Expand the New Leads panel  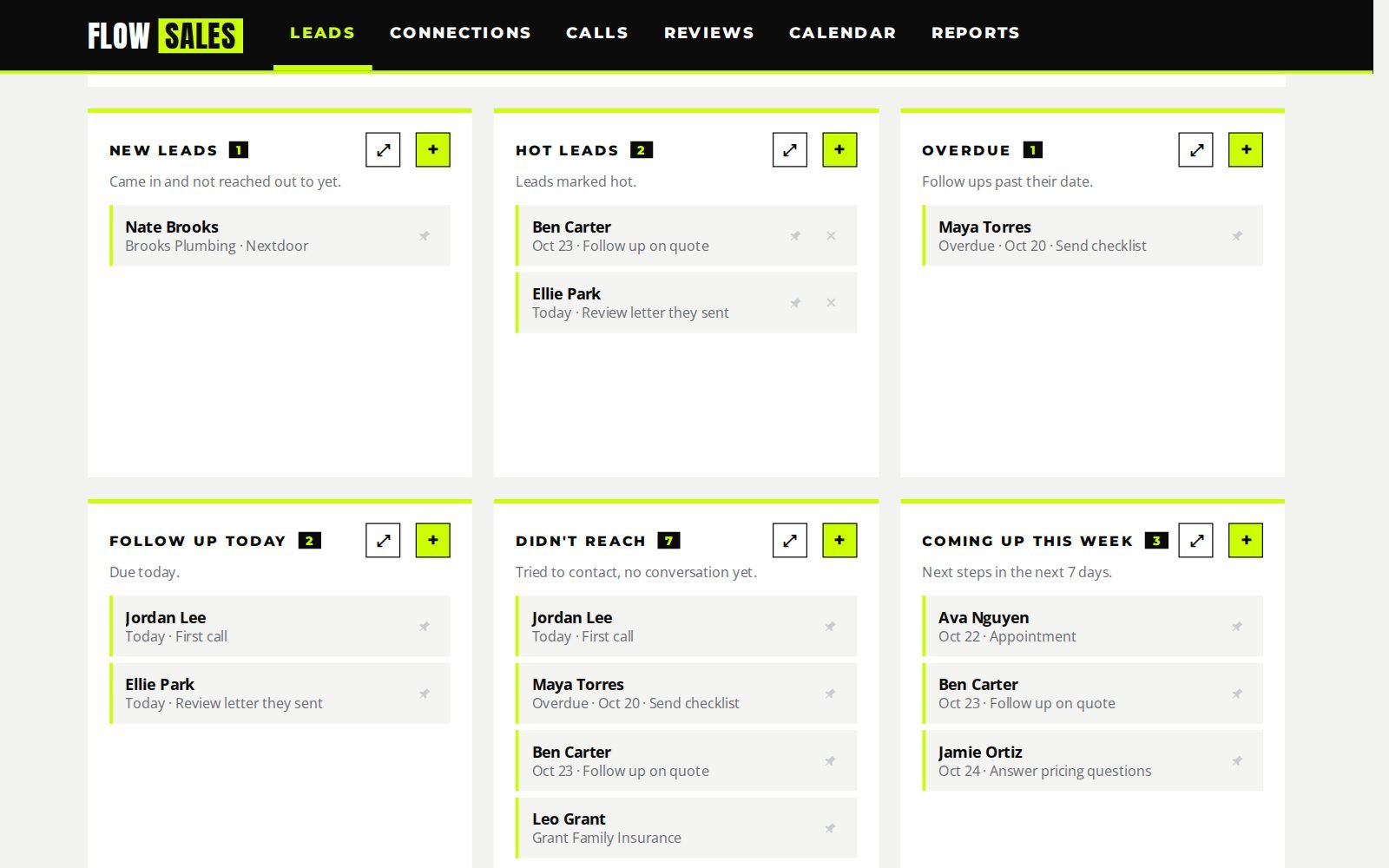383,149
